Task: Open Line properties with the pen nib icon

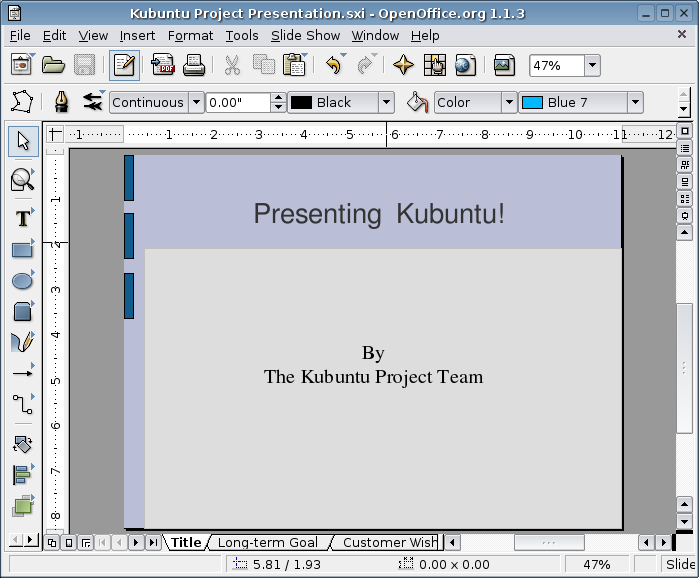Action: tap(62, 102)
